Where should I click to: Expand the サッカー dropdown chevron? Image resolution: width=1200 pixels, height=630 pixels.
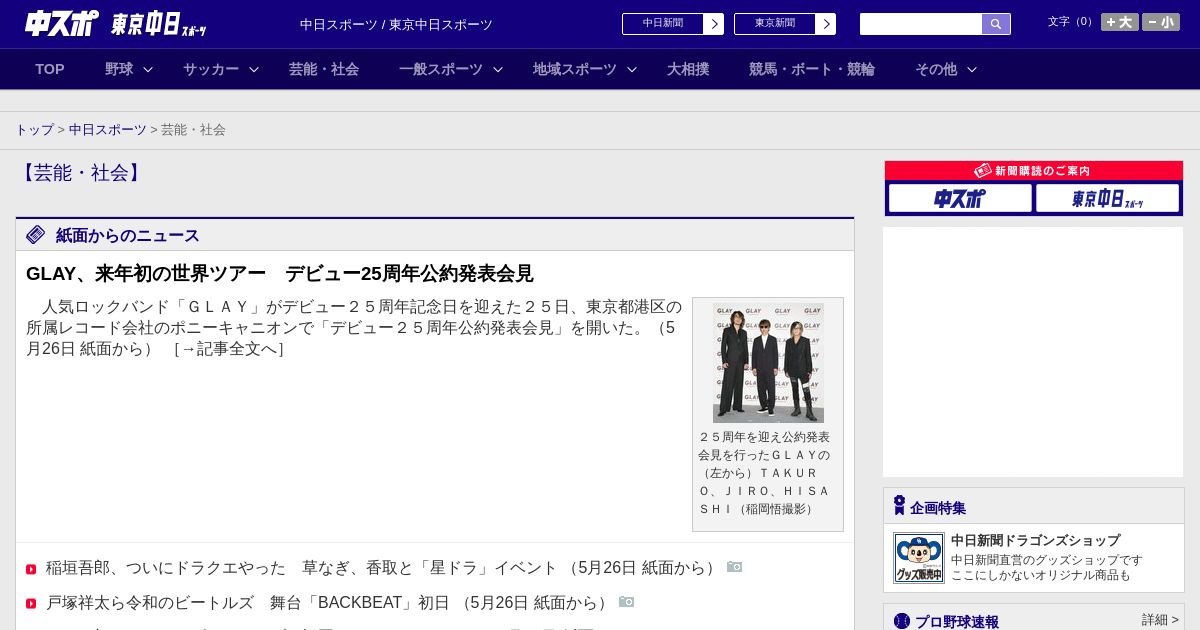[x=254, y=69]
